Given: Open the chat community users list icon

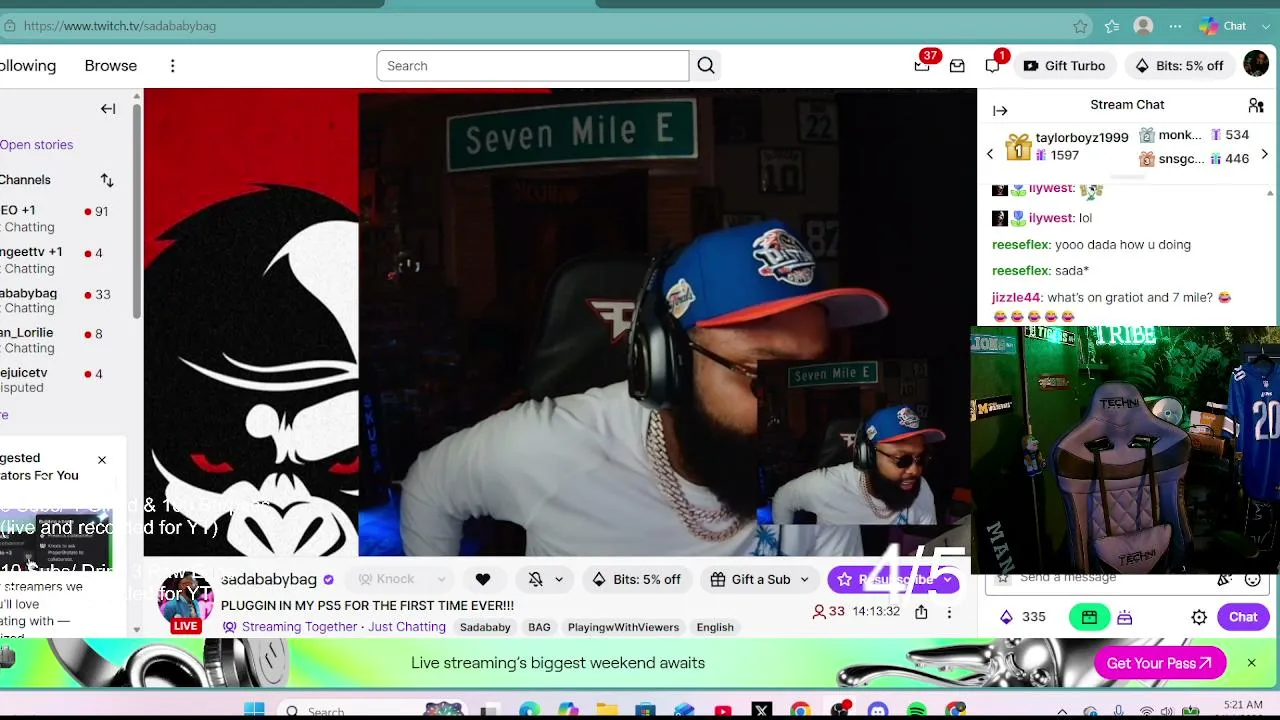Looking at the screenshot, I should tap(1256, 105).
